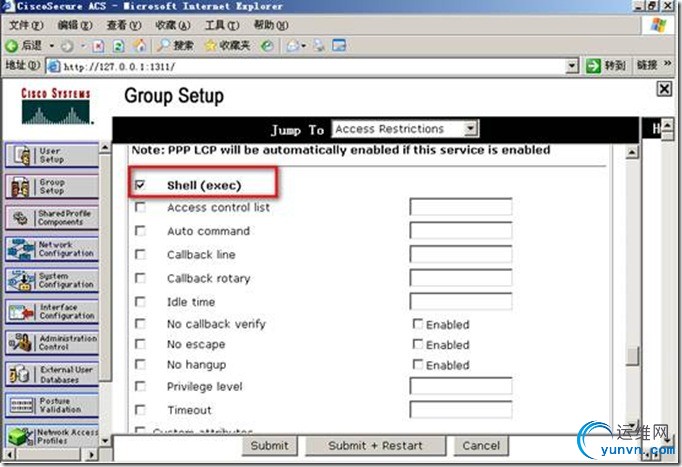Click the Submit button
This screenshot has width=682, height=467.
pos(270,446)
